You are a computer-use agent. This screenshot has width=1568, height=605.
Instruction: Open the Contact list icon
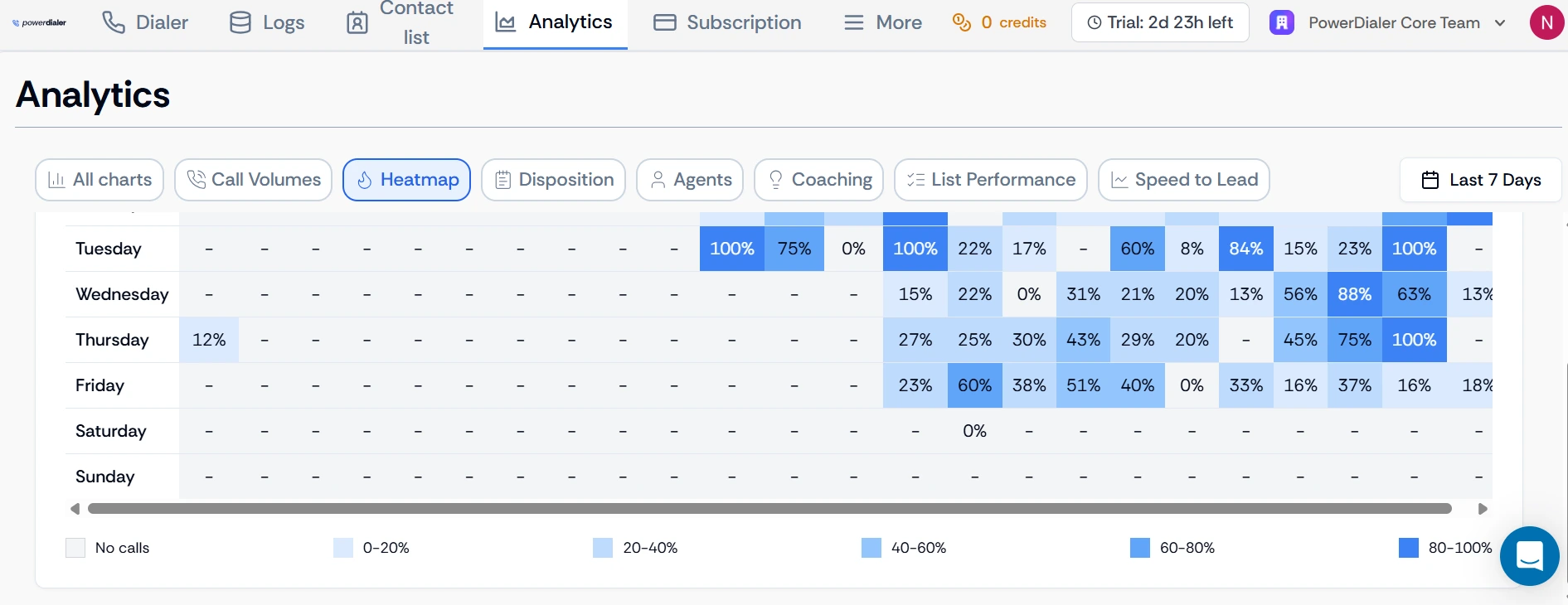pyautogui.click(x=357, y=22)
